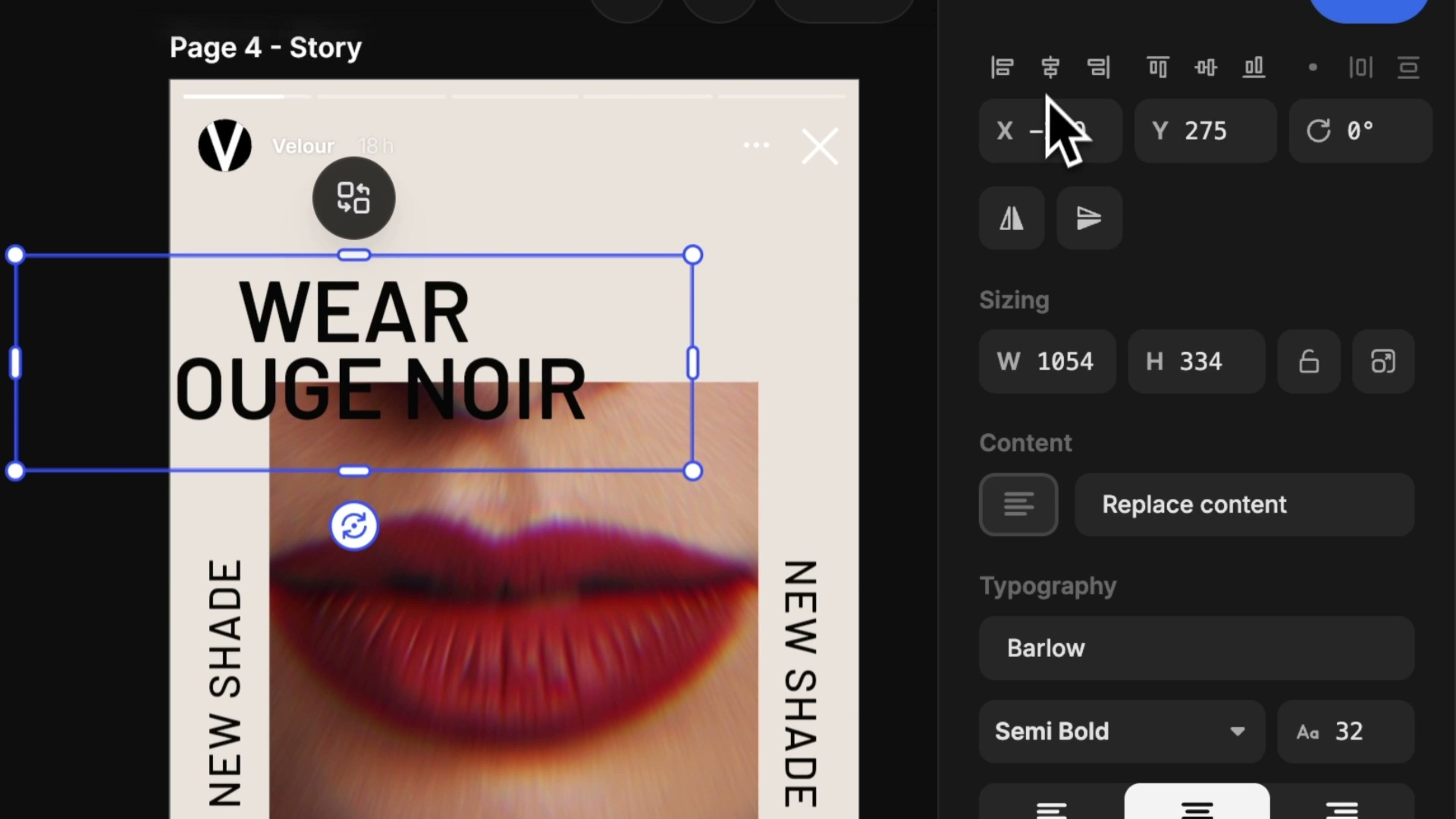The width and height of the screenshot is (1456, 819).
Task: Click the three-dot story options icon
Action: tap(756, 146)
